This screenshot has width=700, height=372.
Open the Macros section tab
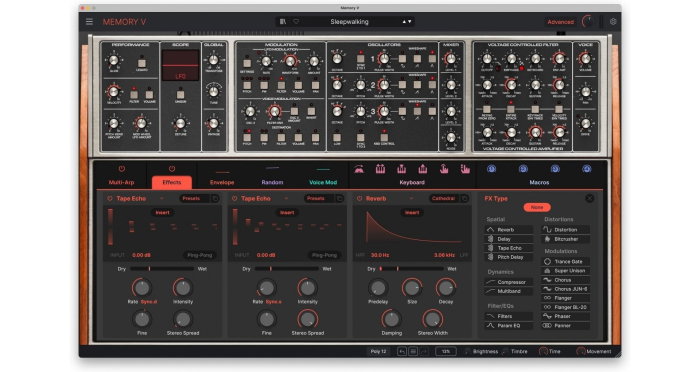(x=539, y=182)
